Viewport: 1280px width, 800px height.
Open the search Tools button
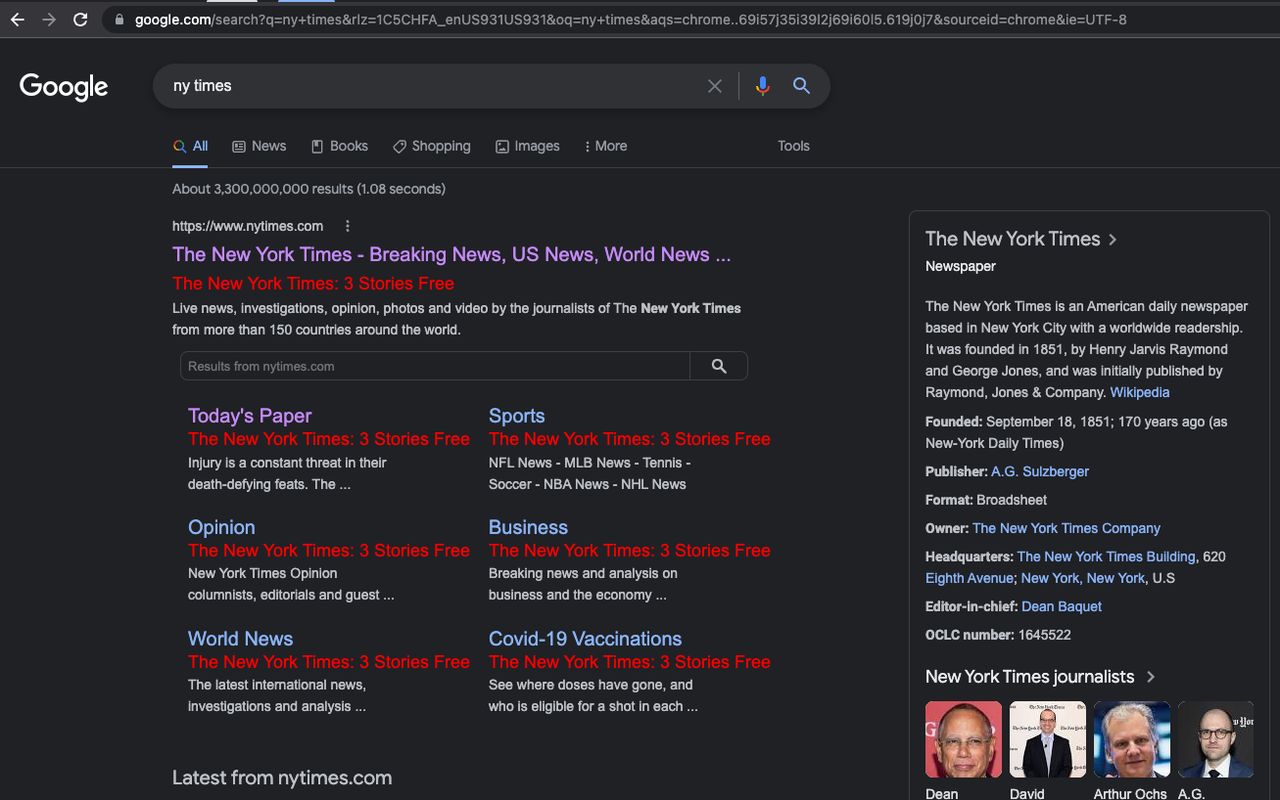[x=794, y=146]
